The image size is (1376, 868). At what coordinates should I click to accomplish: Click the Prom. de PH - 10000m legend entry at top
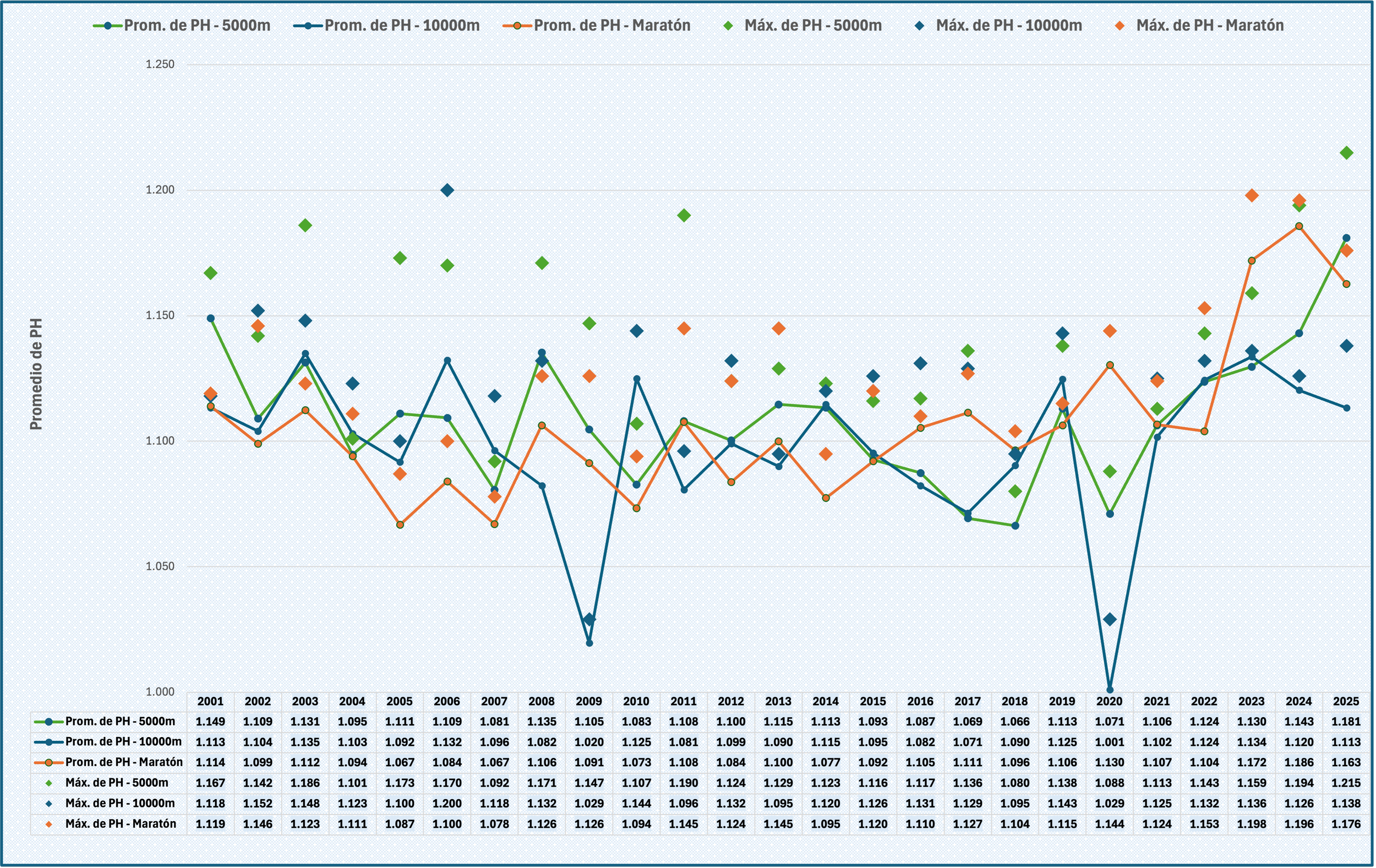click(x=402, y=26)
